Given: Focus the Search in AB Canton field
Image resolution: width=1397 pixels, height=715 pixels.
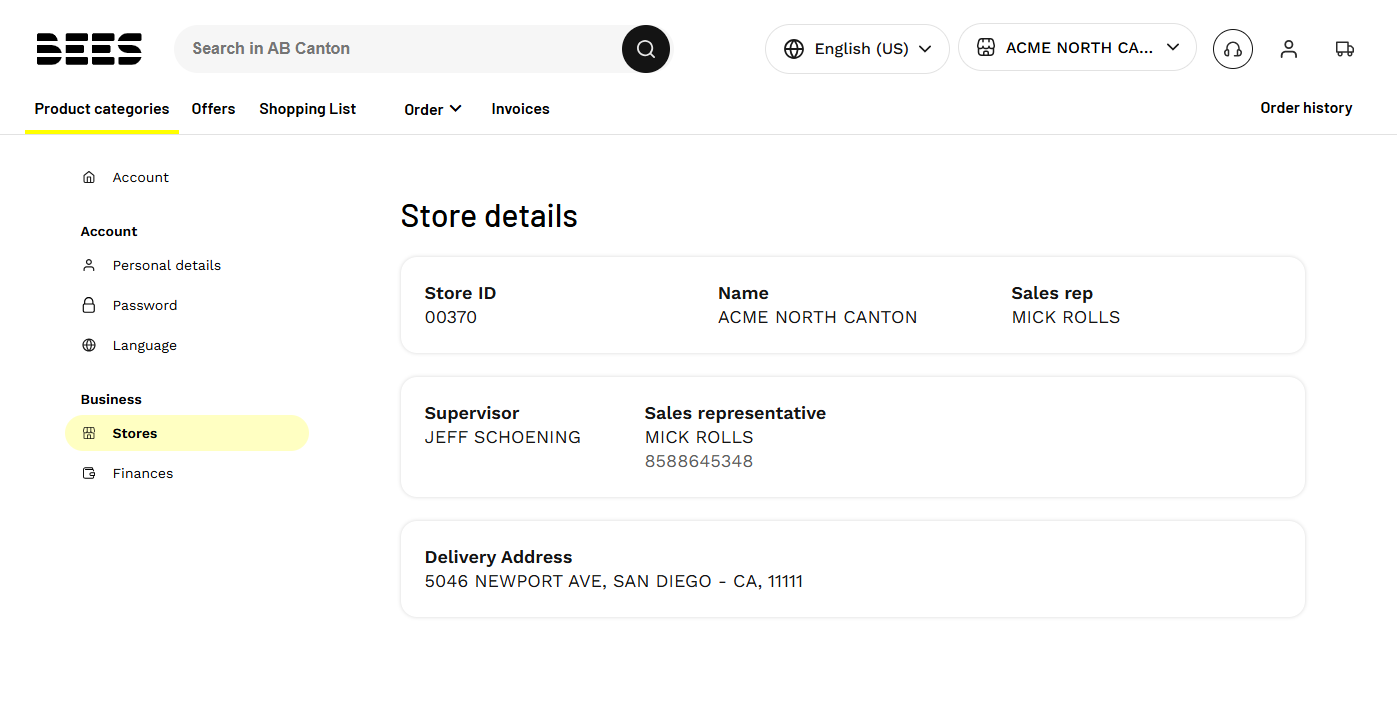Looking at the screenshot, I should [400, 48].
